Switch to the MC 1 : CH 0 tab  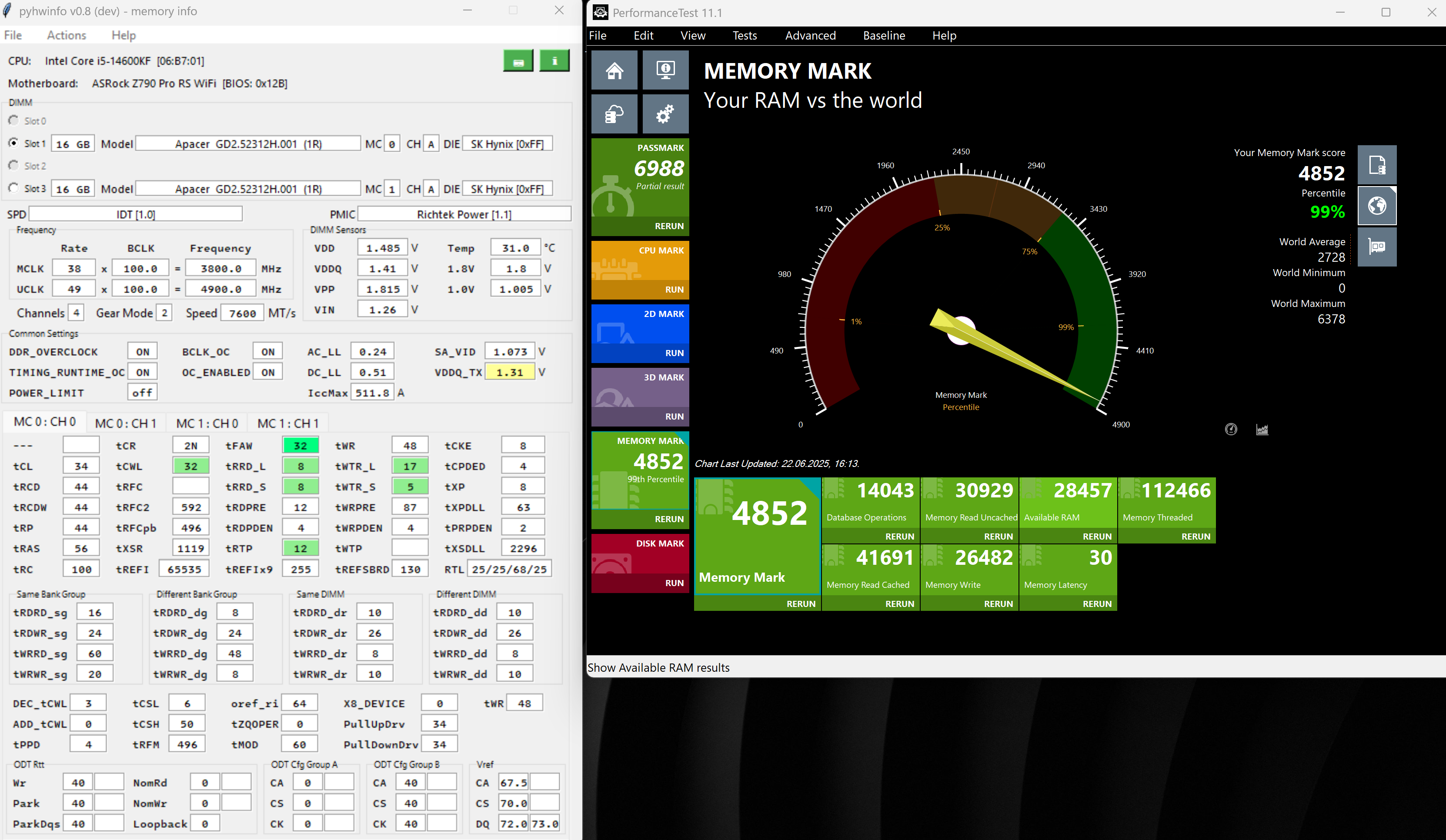(x=207, y=423)
